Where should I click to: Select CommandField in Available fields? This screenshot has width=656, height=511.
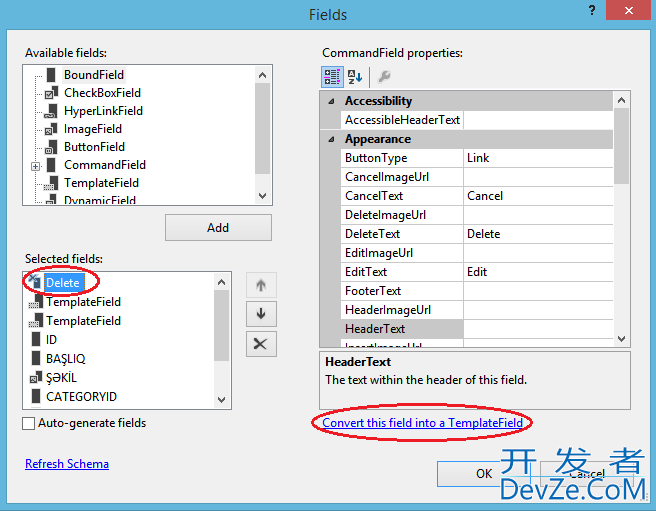click(105, 165)
